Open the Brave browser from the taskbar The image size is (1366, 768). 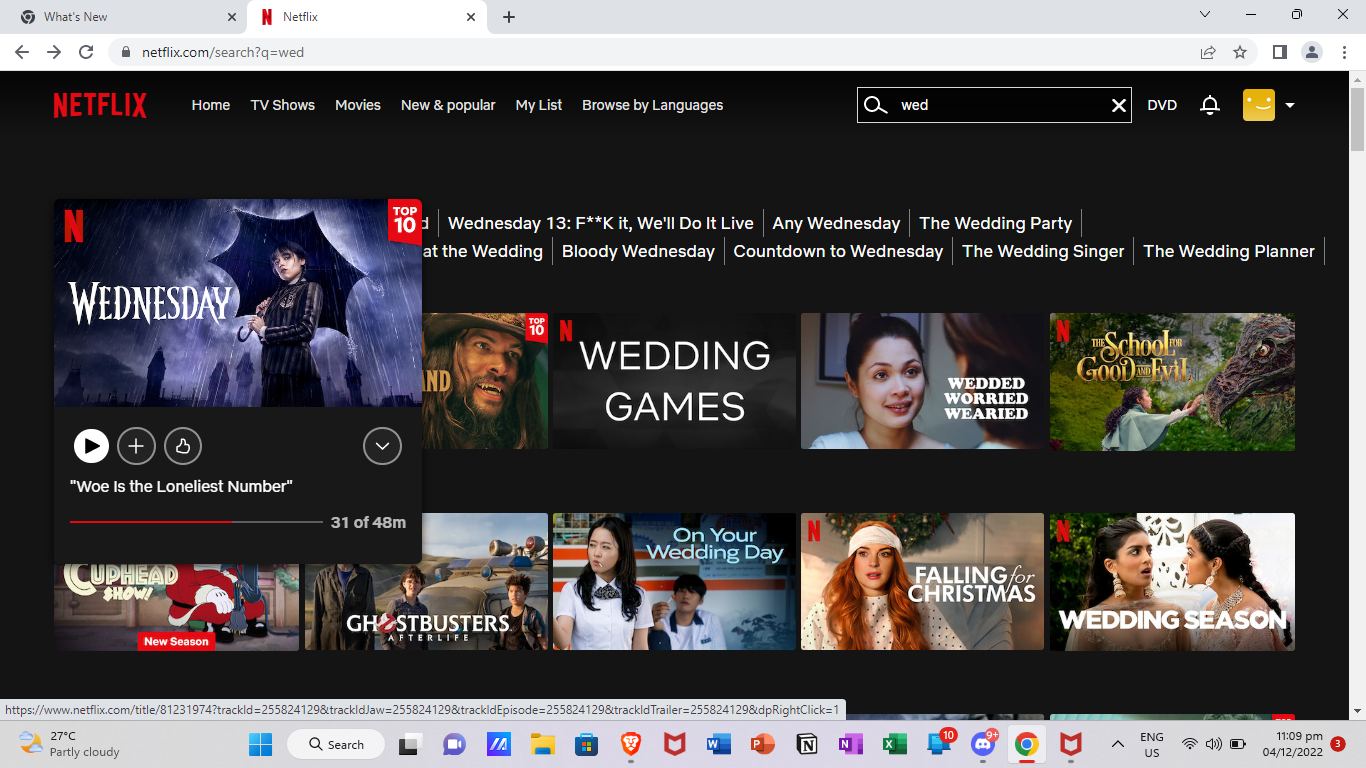[x=630, y=744]
